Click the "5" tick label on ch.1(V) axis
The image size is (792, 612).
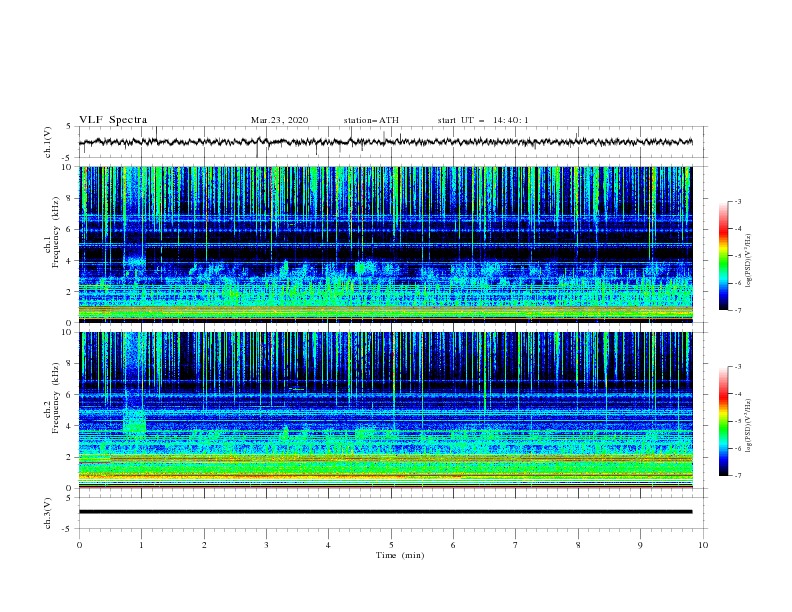click(69, 127)
